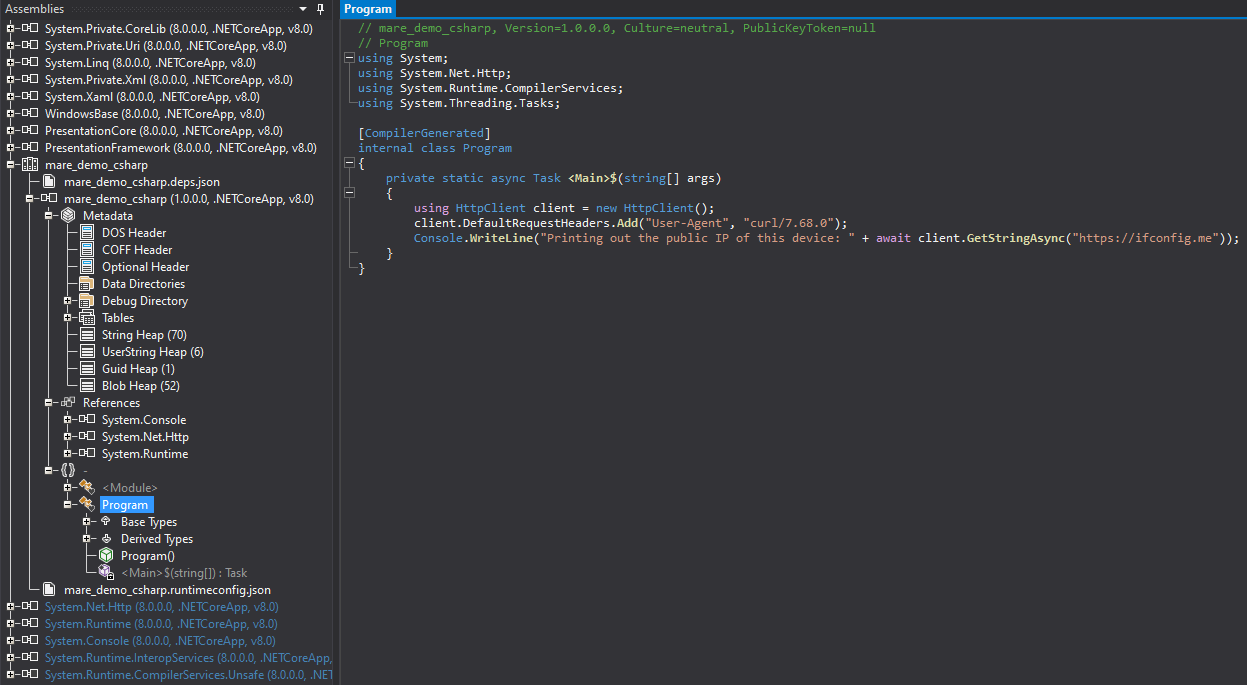Click the String Heap (70) icon
1247x685 pixels.
click(x=87, y=335)
